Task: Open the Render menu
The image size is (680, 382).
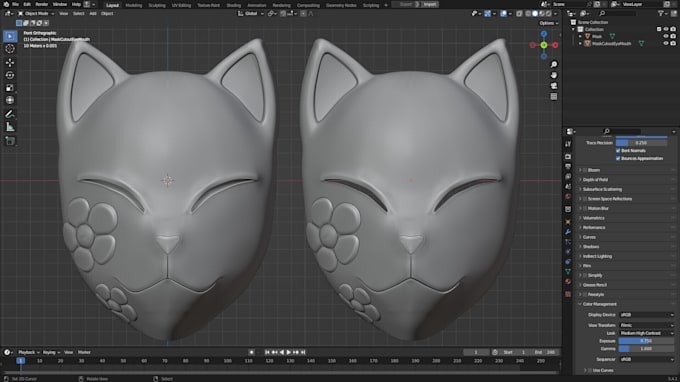Action: tap(41, 4)
